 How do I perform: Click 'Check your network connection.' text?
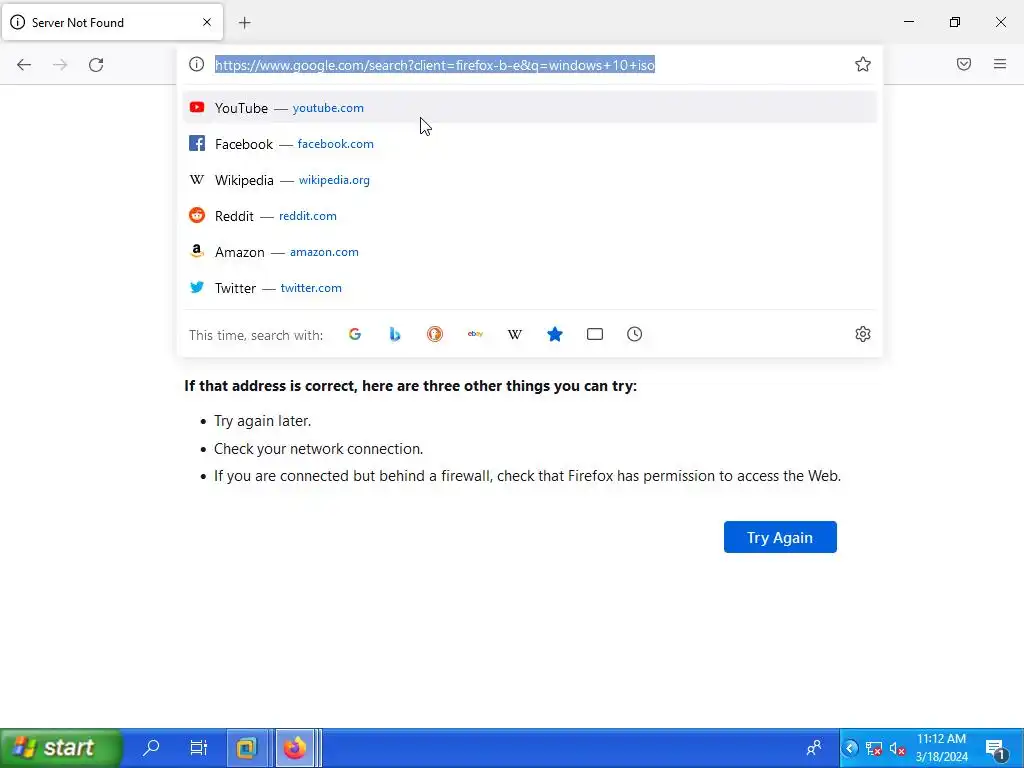pyautogui.click(x=319, y=449)
